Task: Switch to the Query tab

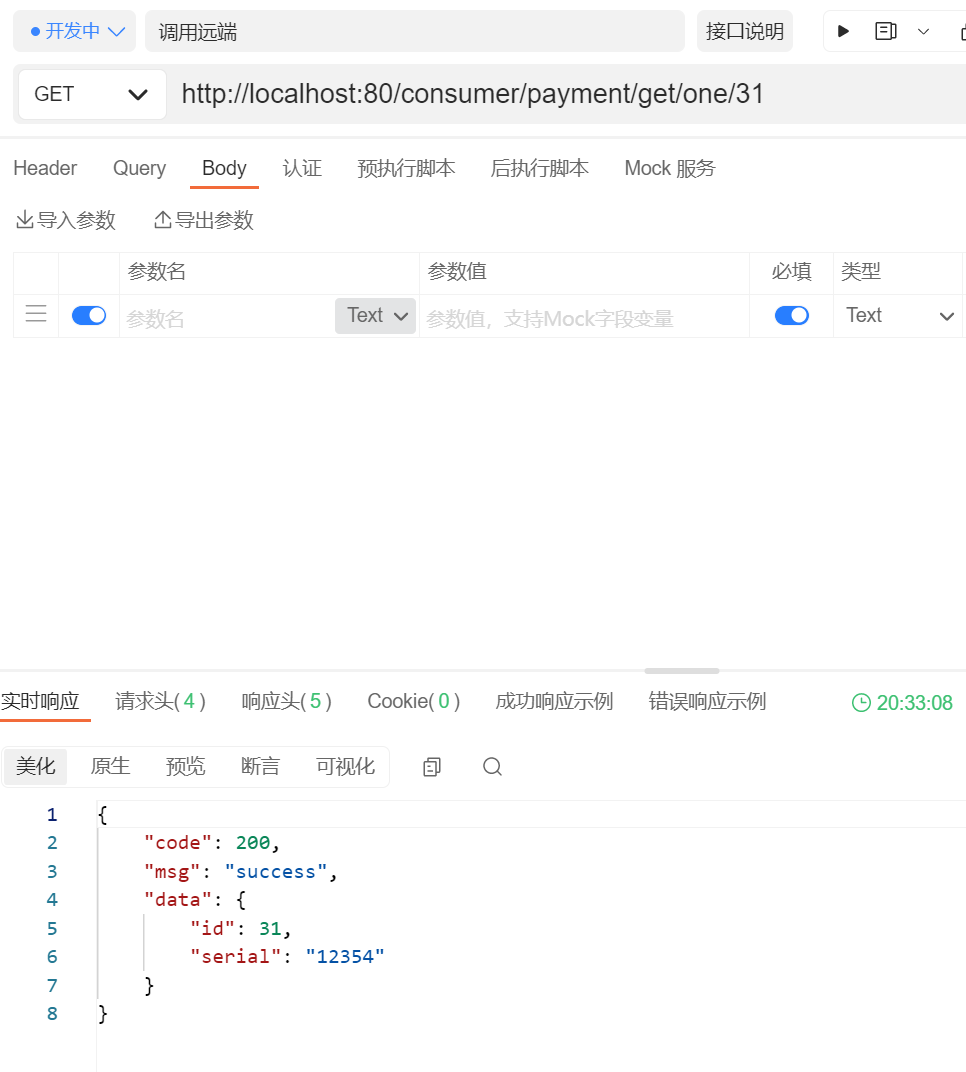Action: click(x=139, y=168)
